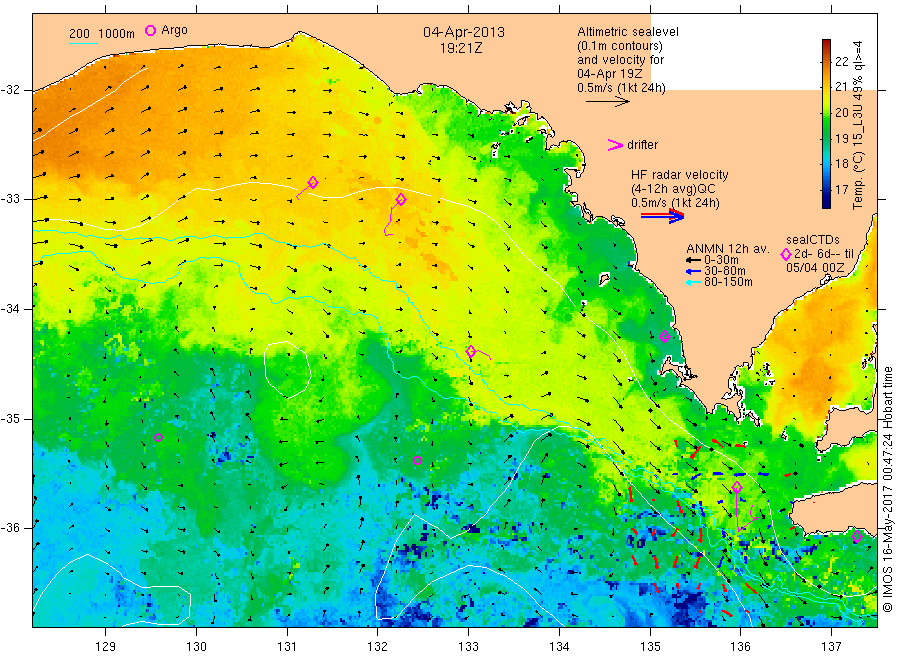Click the 'ANMN 12h av.' legend heading
This screenshot has height=660, width=900.
pos(727,249)
